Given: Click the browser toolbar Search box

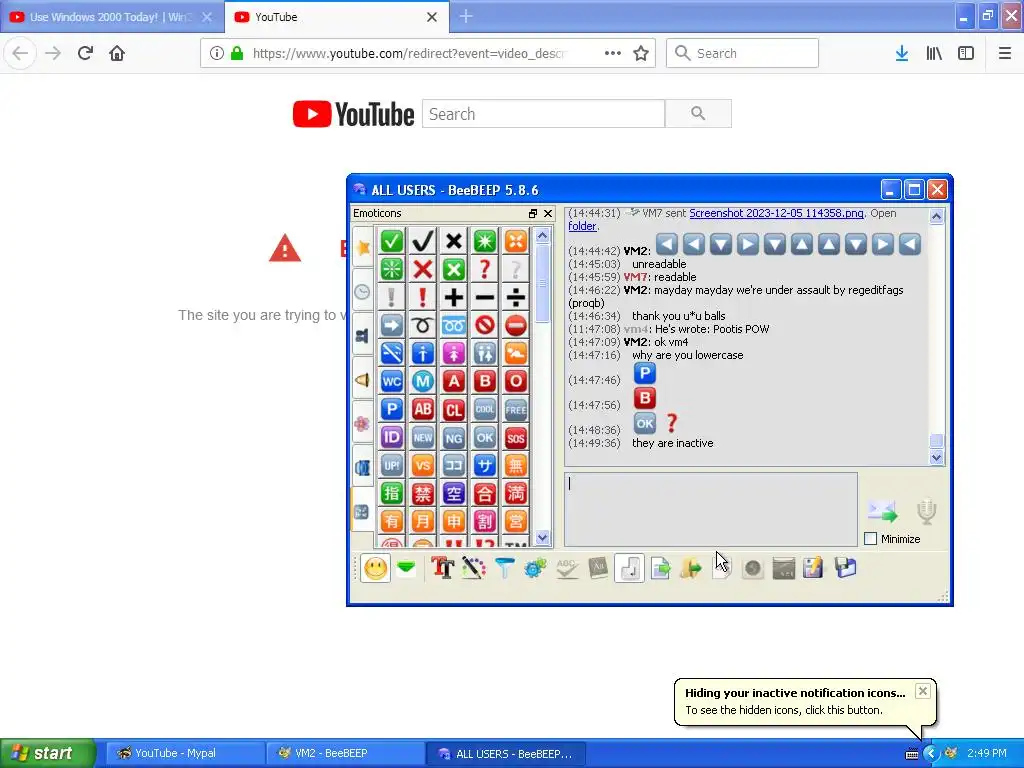Looking at the screenshot, I should (742, 53).
